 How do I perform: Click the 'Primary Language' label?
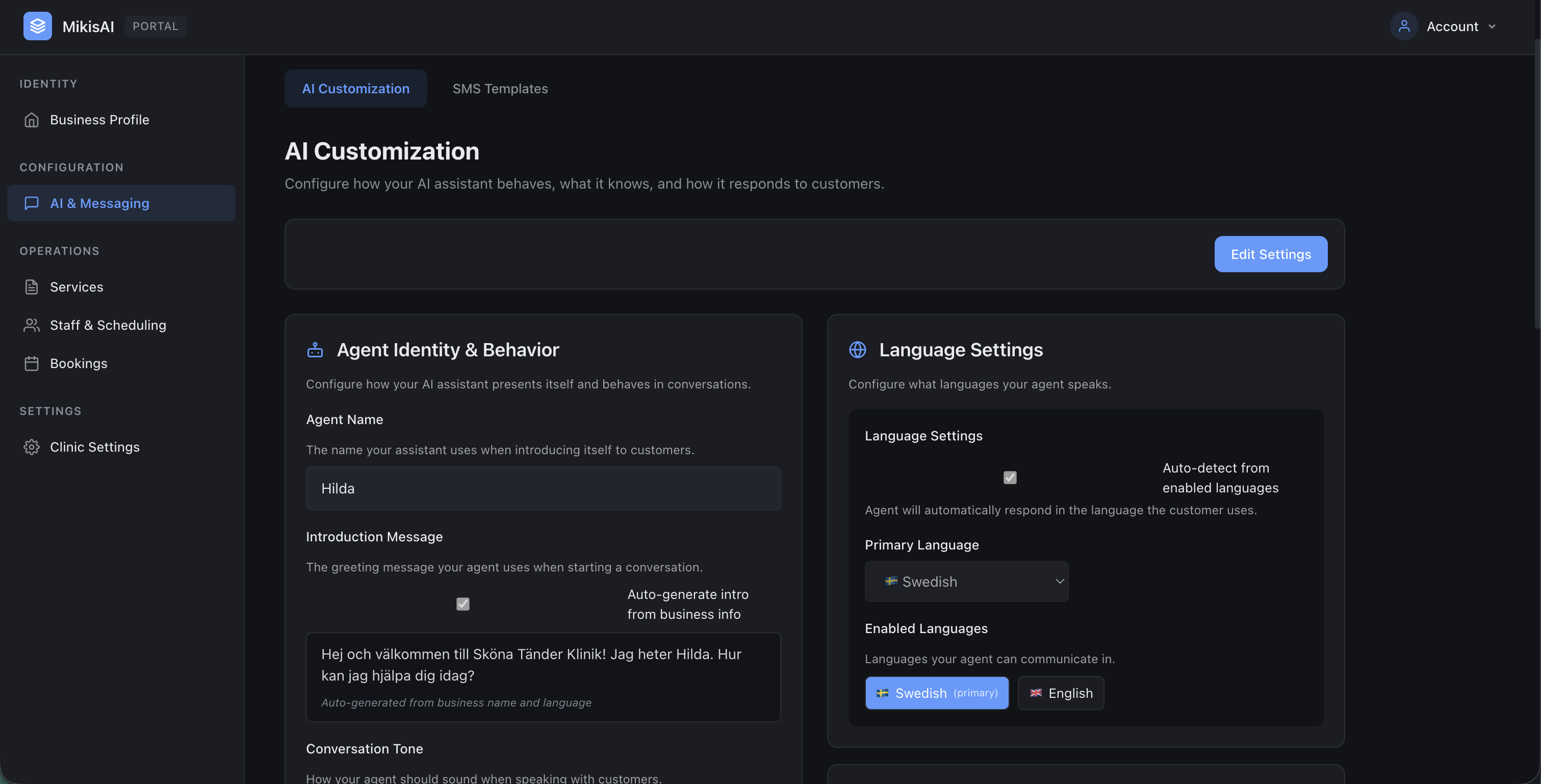pos(922,545)
